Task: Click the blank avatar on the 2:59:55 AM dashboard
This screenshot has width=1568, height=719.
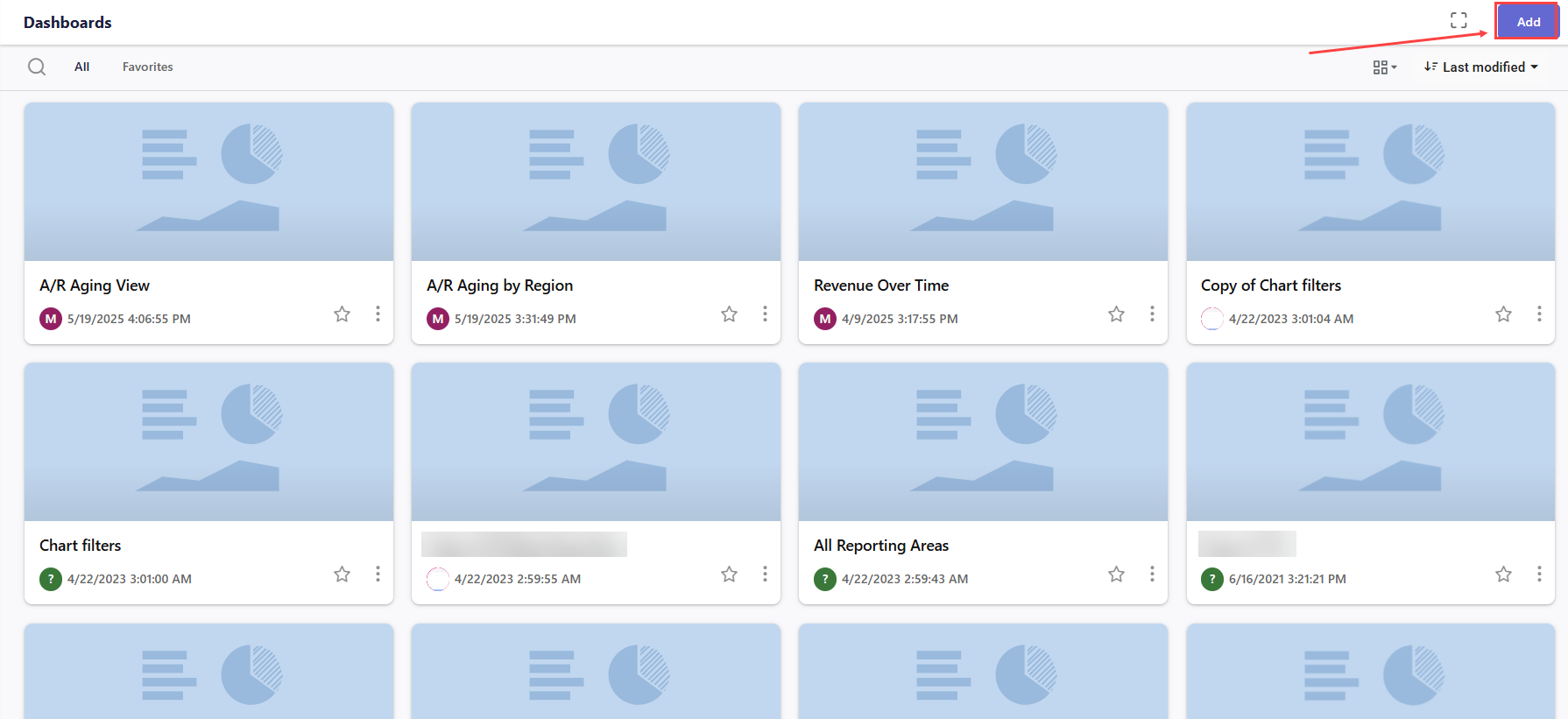Action: tap(438, 579)
